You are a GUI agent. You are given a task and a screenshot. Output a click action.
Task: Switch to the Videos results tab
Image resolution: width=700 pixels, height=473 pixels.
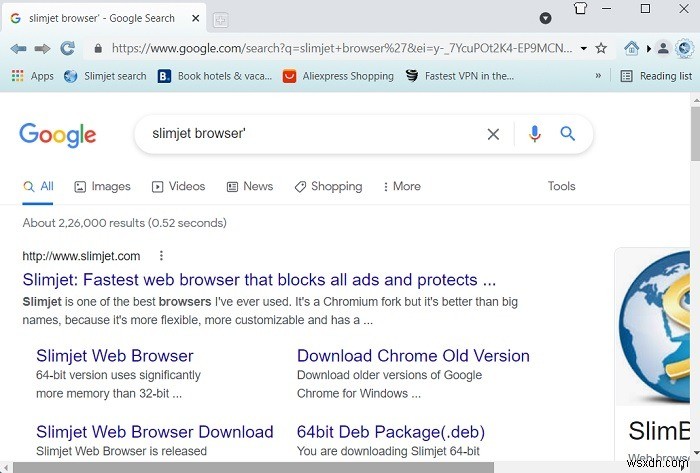pyautogui.click(x=178, y=186)
